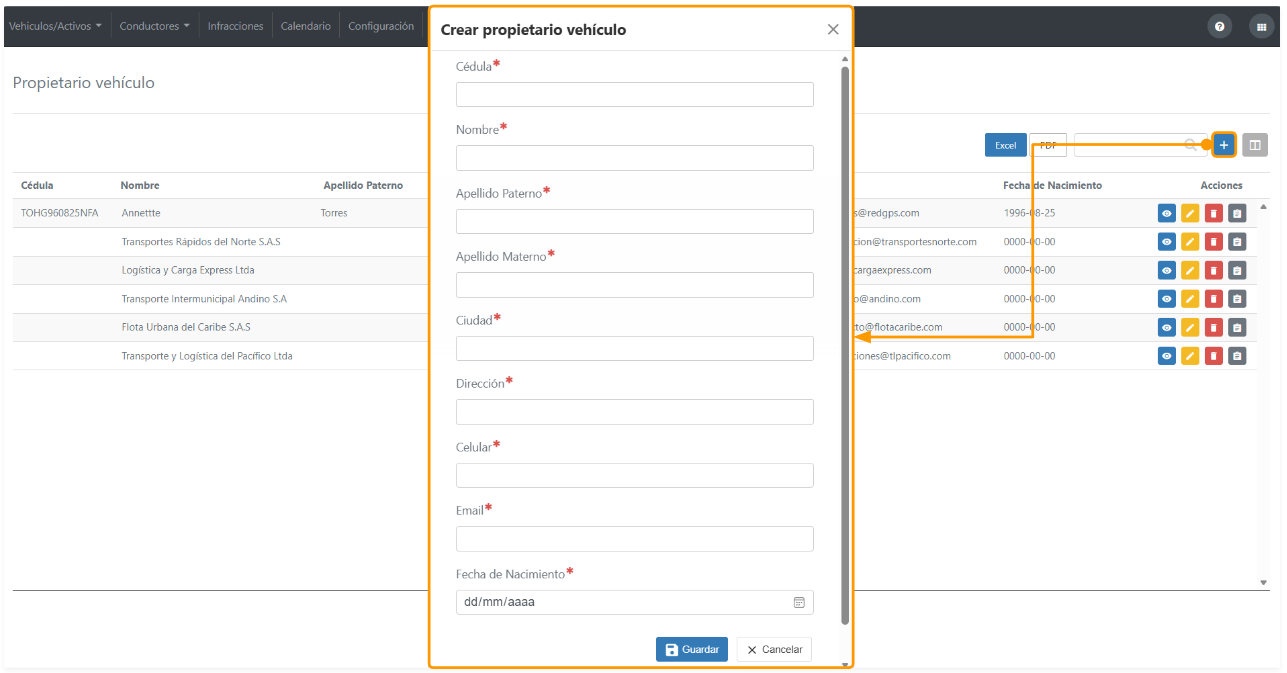Image resolution: width=1287 pixels, height=673 pixels.
Task: Open the column visibility selector icon
Action: [x=1255, y=145]
